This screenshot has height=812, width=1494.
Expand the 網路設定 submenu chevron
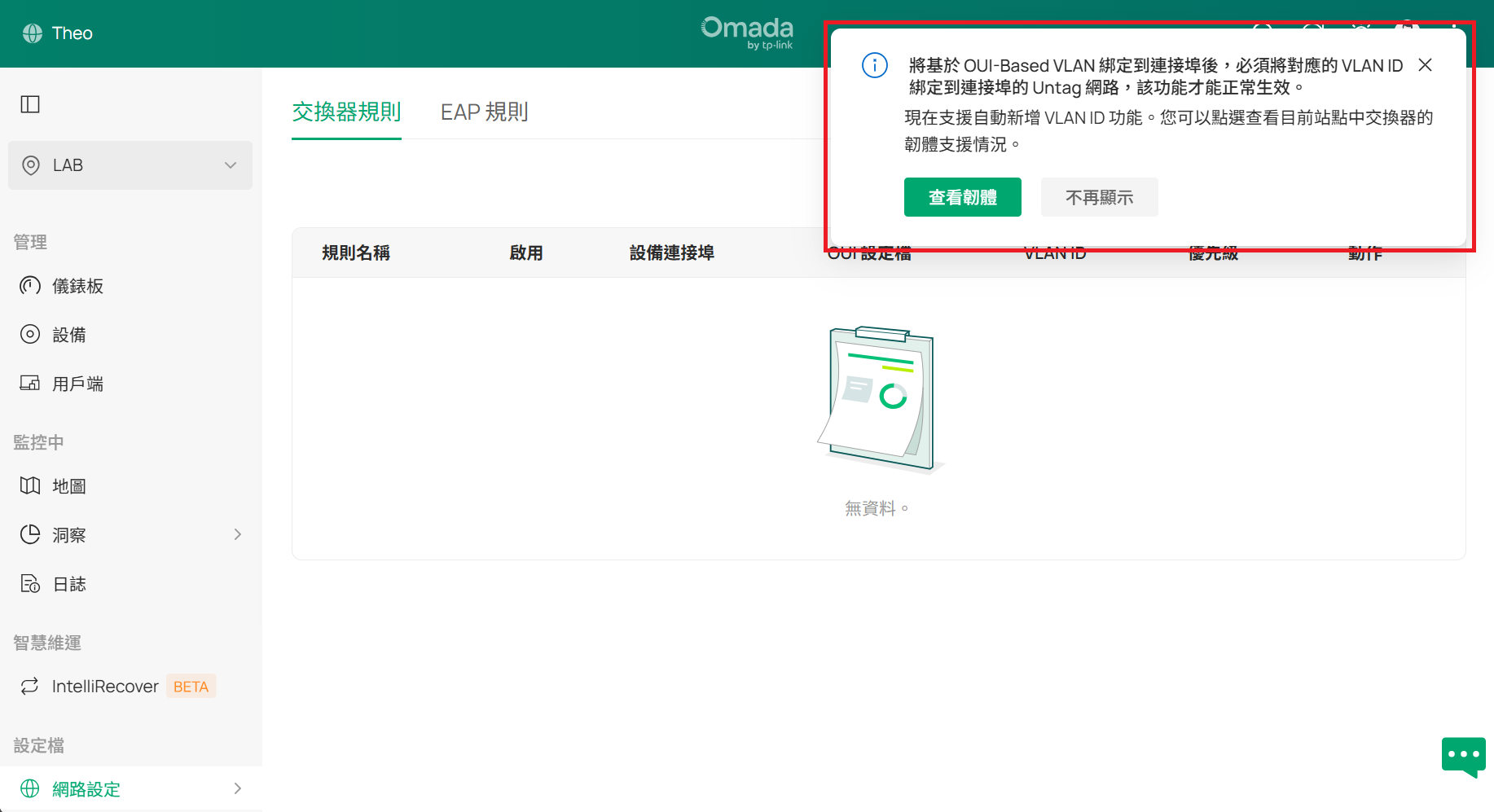pos(238,788)
